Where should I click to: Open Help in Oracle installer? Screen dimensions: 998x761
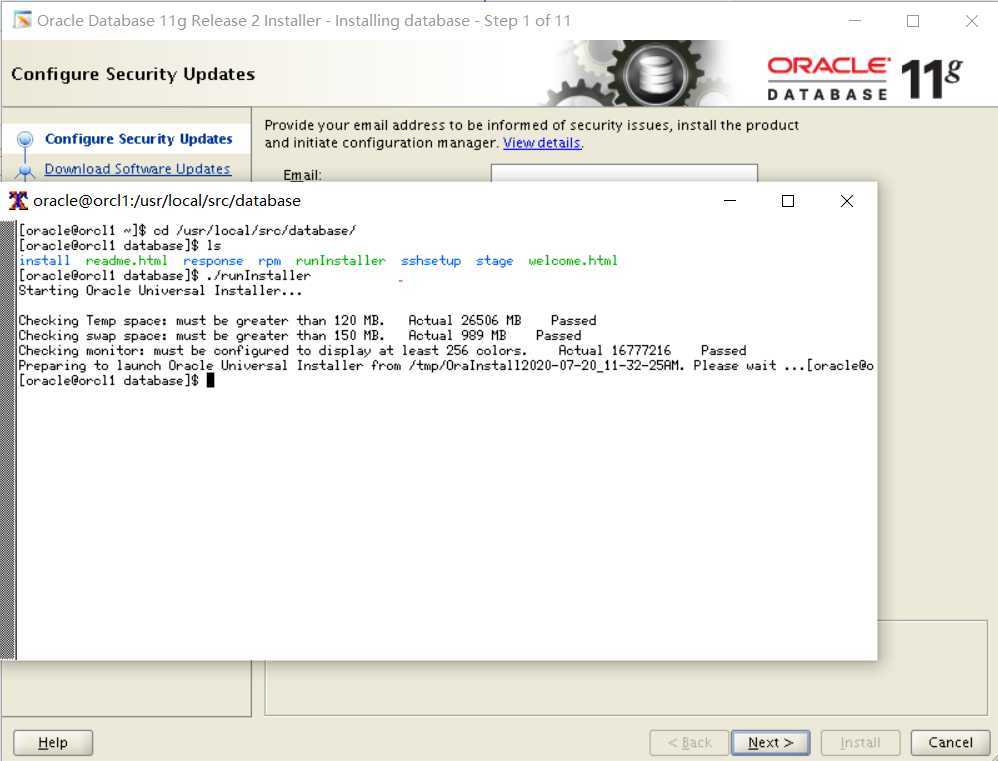[x=53, y=743]
